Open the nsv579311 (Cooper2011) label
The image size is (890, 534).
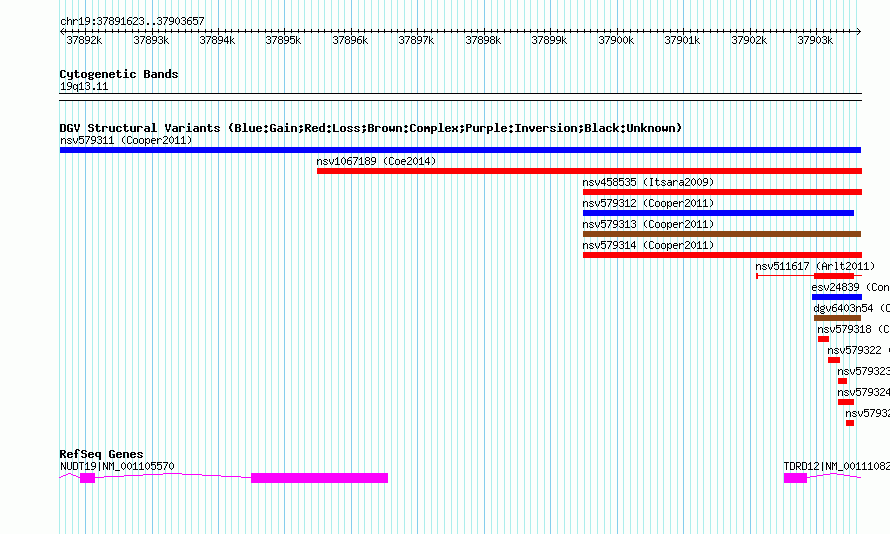pos(126,140)
